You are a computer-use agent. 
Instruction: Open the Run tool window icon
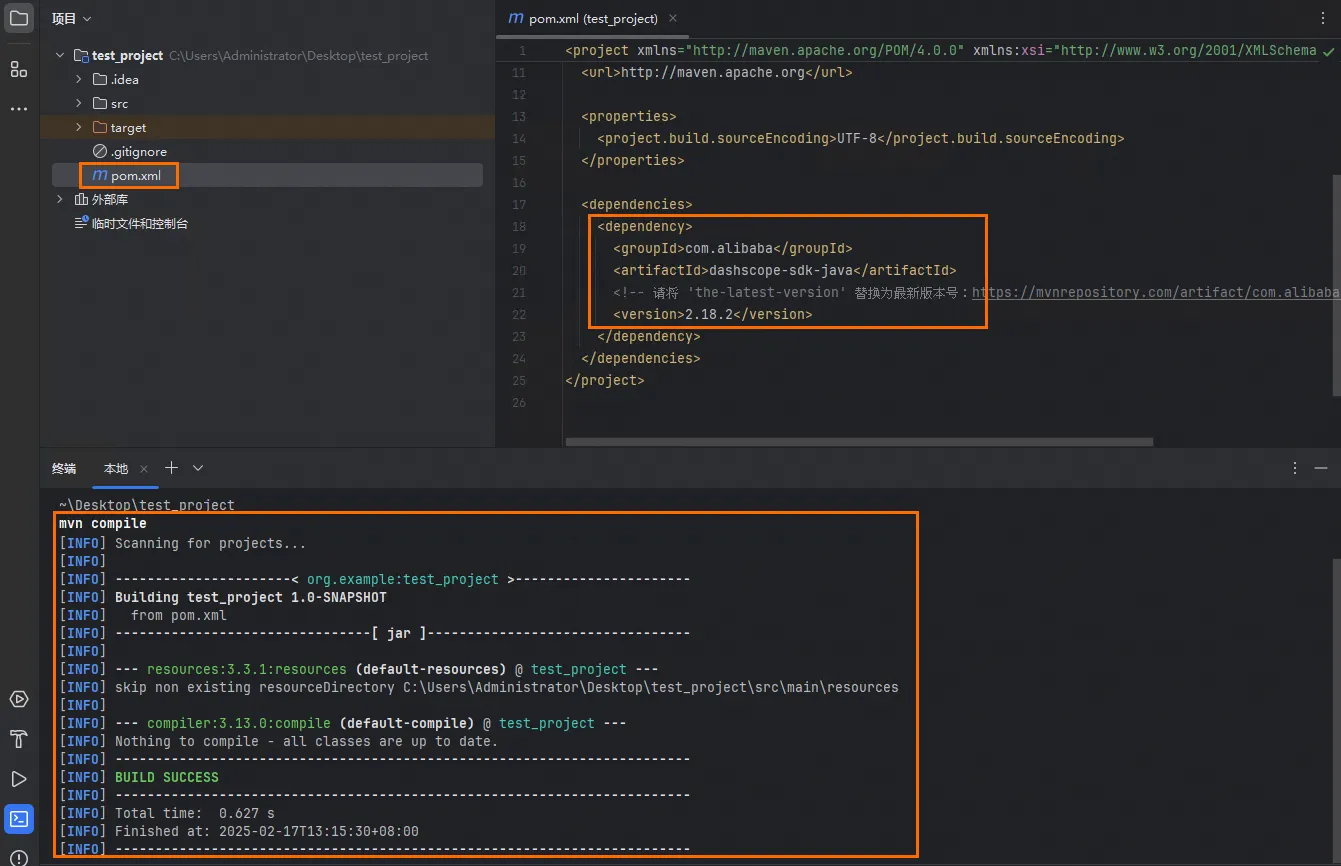pyautogui.click(x=19, y=779)
